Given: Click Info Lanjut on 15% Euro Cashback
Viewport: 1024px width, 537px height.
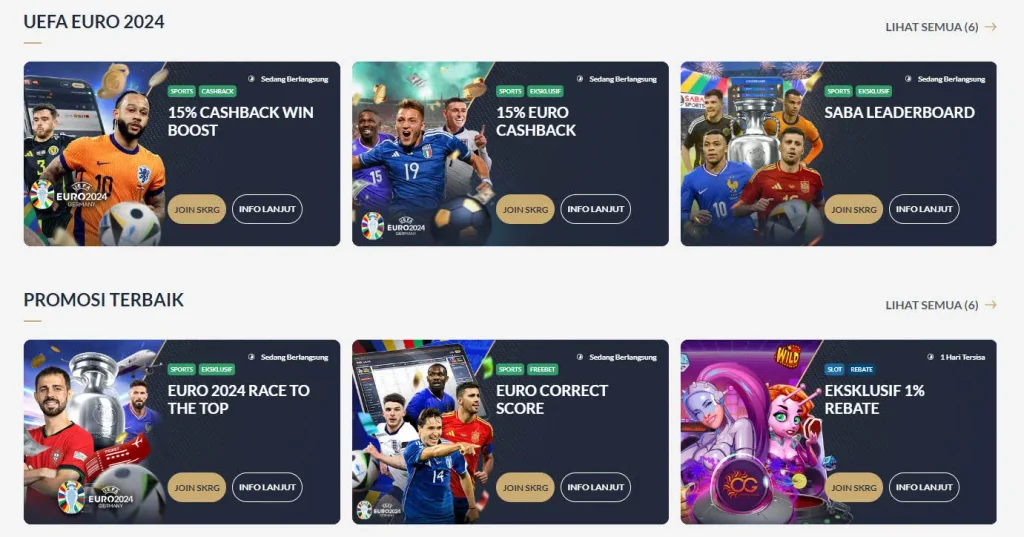Looking at the screenshot, I should pos(596,209).
